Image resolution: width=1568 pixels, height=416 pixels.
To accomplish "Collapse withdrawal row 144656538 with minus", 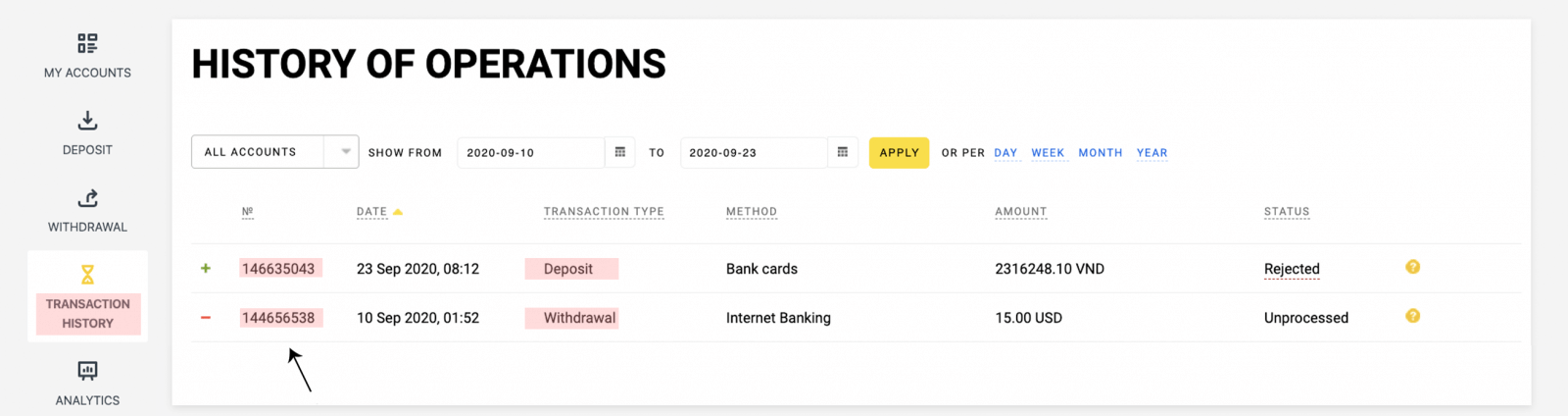I will [206, 317].
